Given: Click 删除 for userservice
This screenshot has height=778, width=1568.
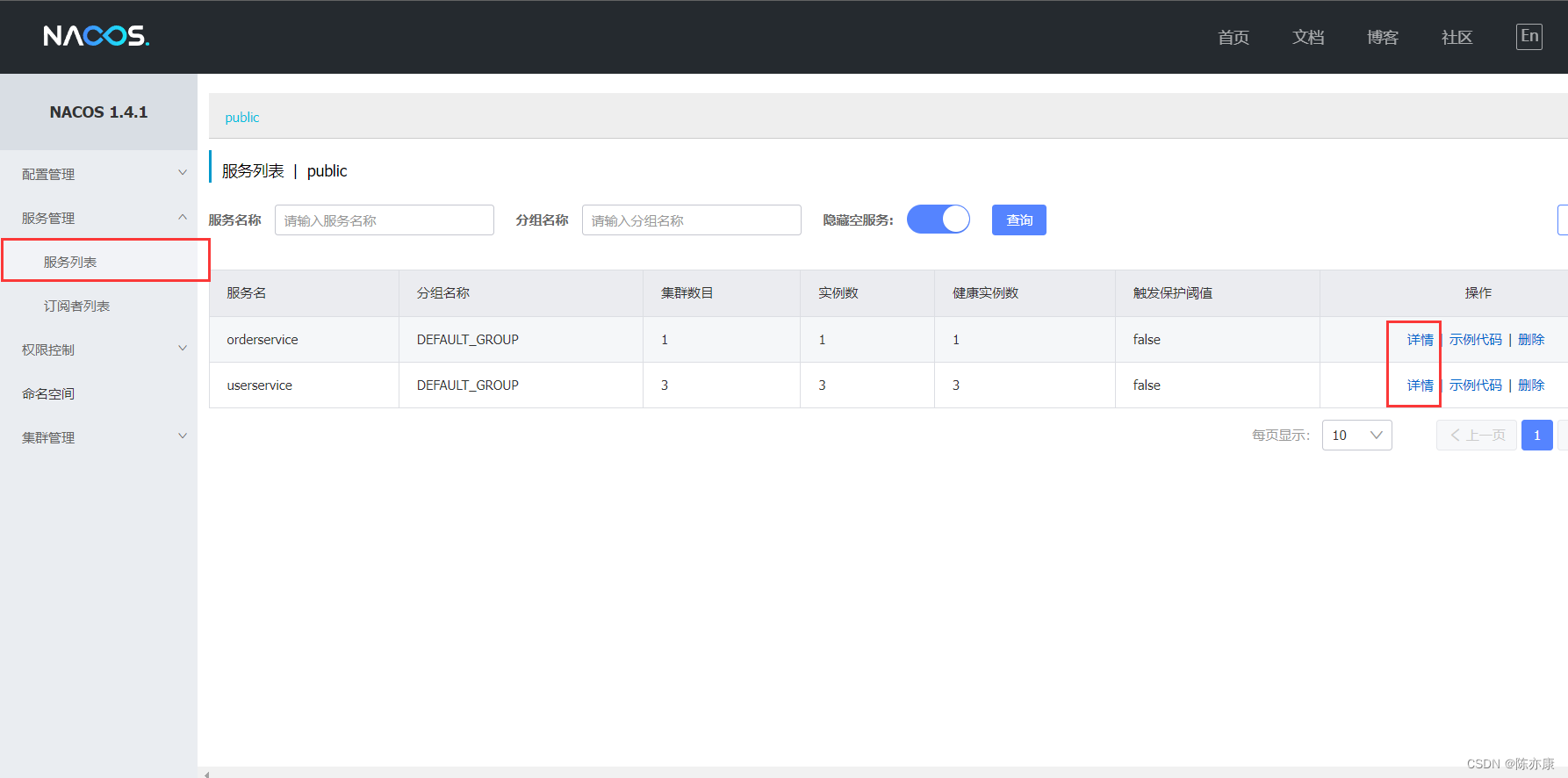Looking at the screenshot, I should tap(1531, 385).
